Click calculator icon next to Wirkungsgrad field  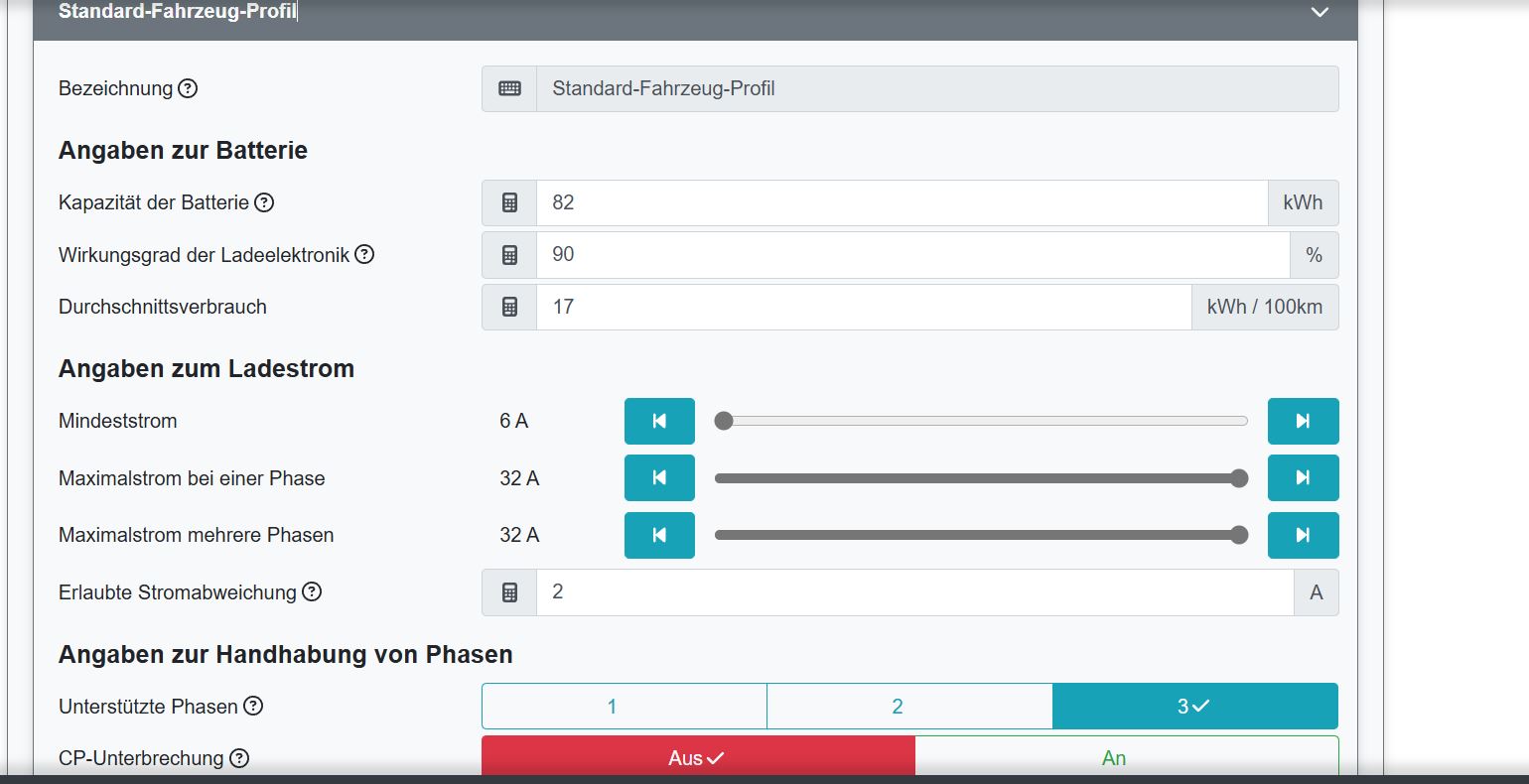pos(509,255)
